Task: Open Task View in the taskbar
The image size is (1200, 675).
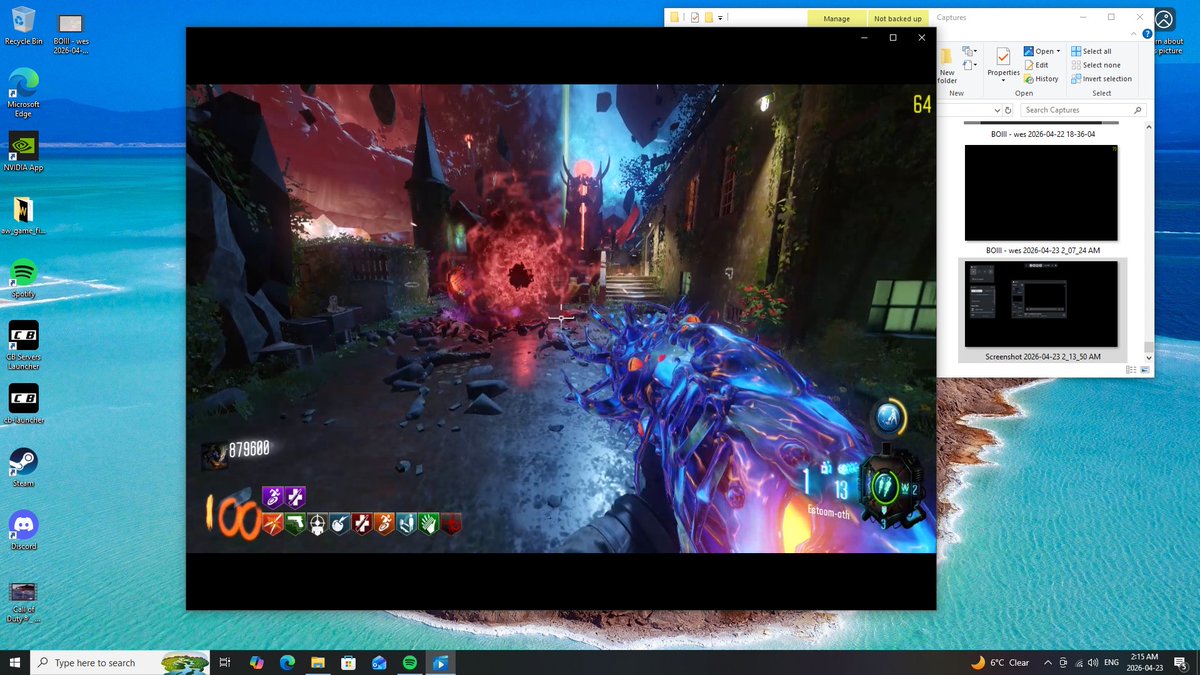Action: pos(225,662)
